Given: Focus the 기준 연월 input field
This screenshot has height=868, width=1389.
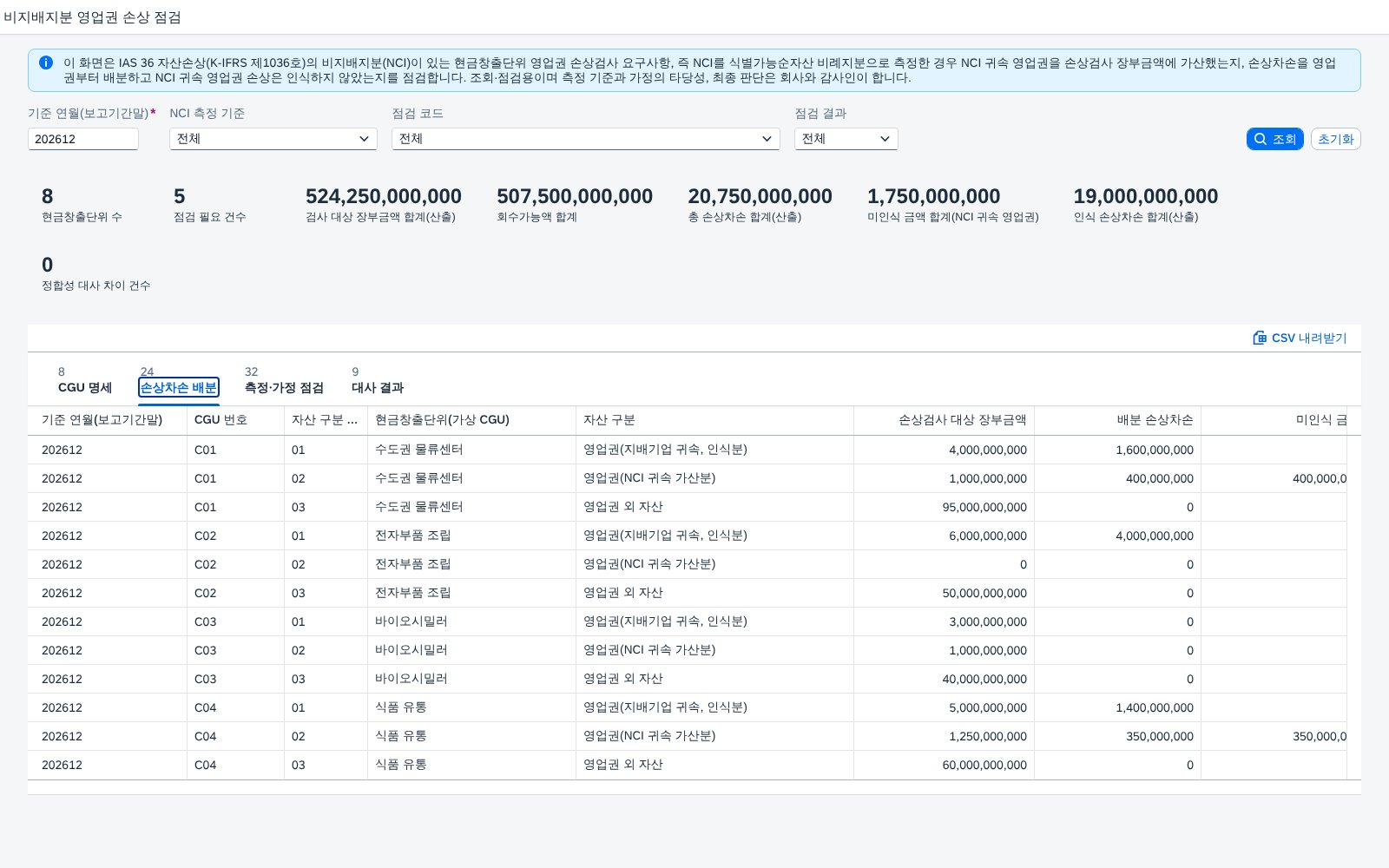Looking at the screenshot, I should pyautogui.click(x=83, y=139).
